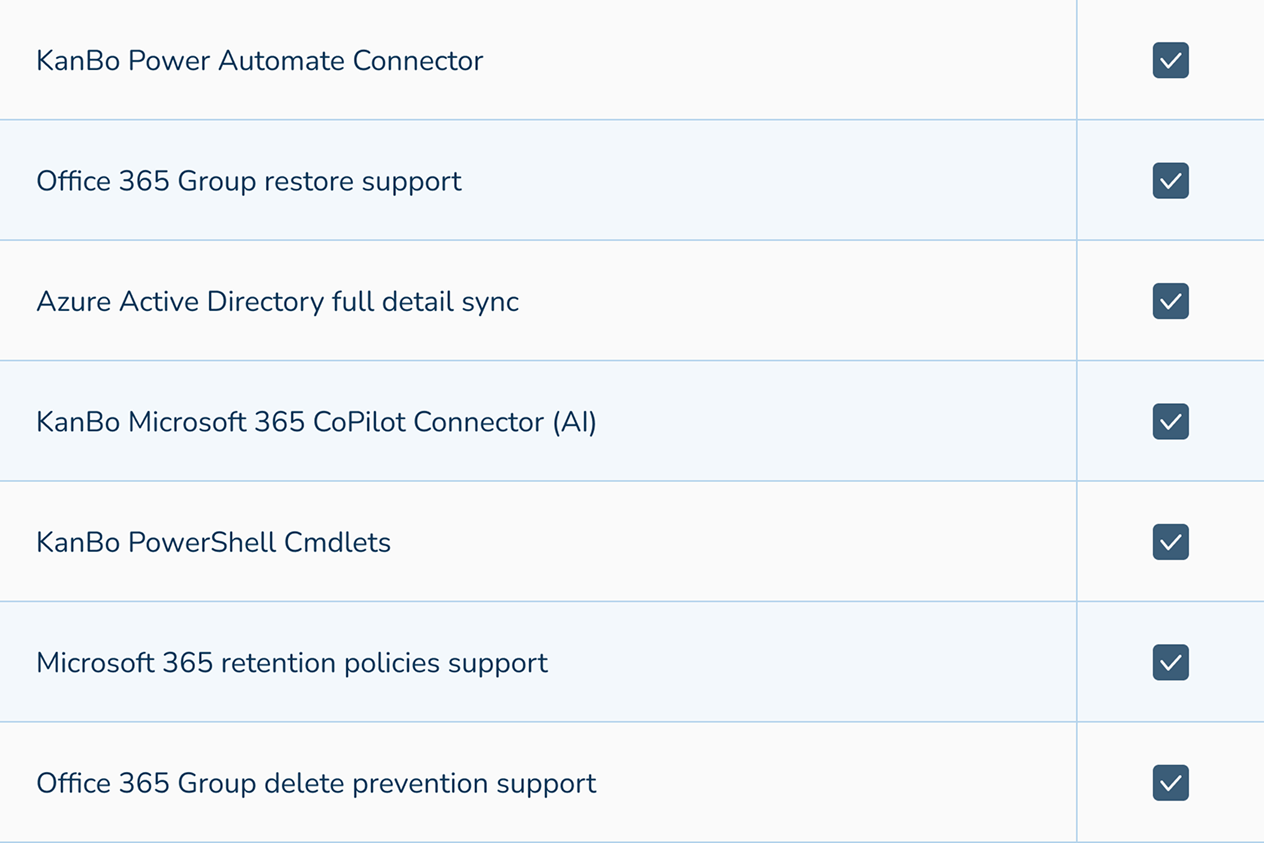Toggle the KanBo Power Automate Connector checkbox
The height and width of the screenshot is (843, 1264).
coord(1170,60)
